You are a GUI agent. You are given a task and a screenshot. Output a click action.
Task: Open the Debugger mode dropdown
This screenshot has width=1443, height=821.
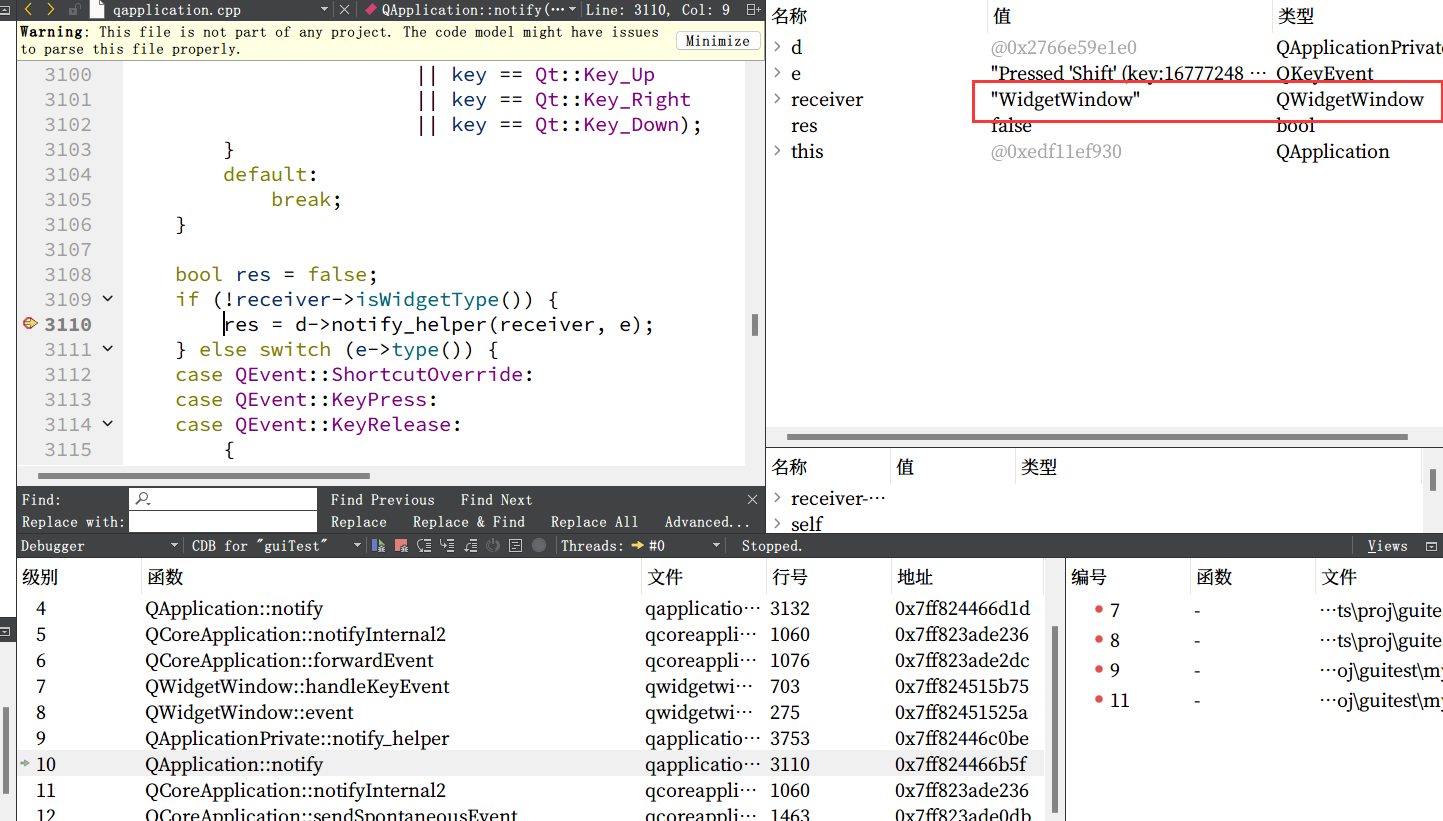coord(174,546)
